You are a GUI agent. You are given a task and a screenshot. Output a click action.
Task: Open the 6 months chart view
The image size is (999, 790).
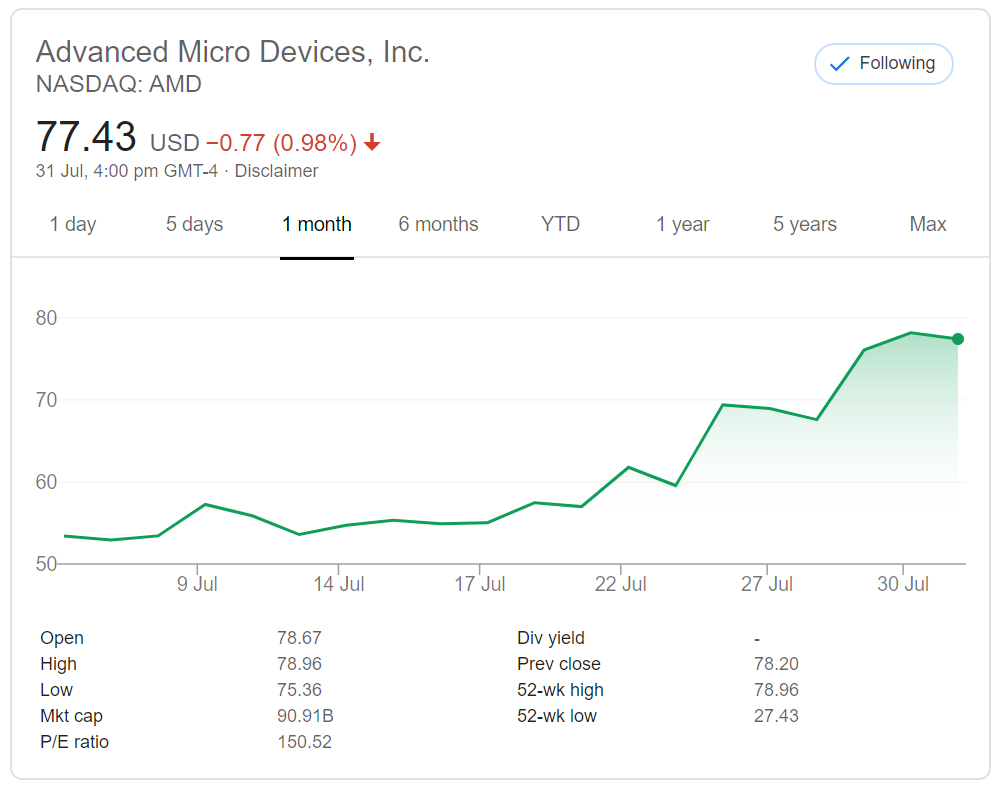[438, 224]
